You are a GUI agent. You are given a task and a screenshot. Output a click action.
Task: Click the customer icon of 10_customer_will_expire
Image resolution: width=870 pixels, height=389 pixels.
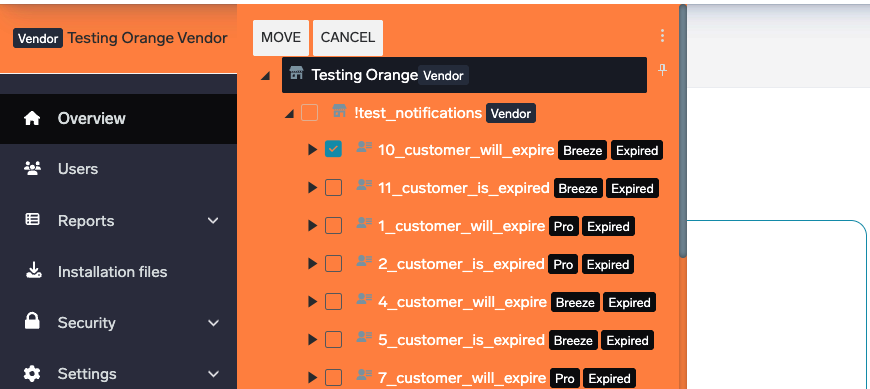(x=364, y=147)
